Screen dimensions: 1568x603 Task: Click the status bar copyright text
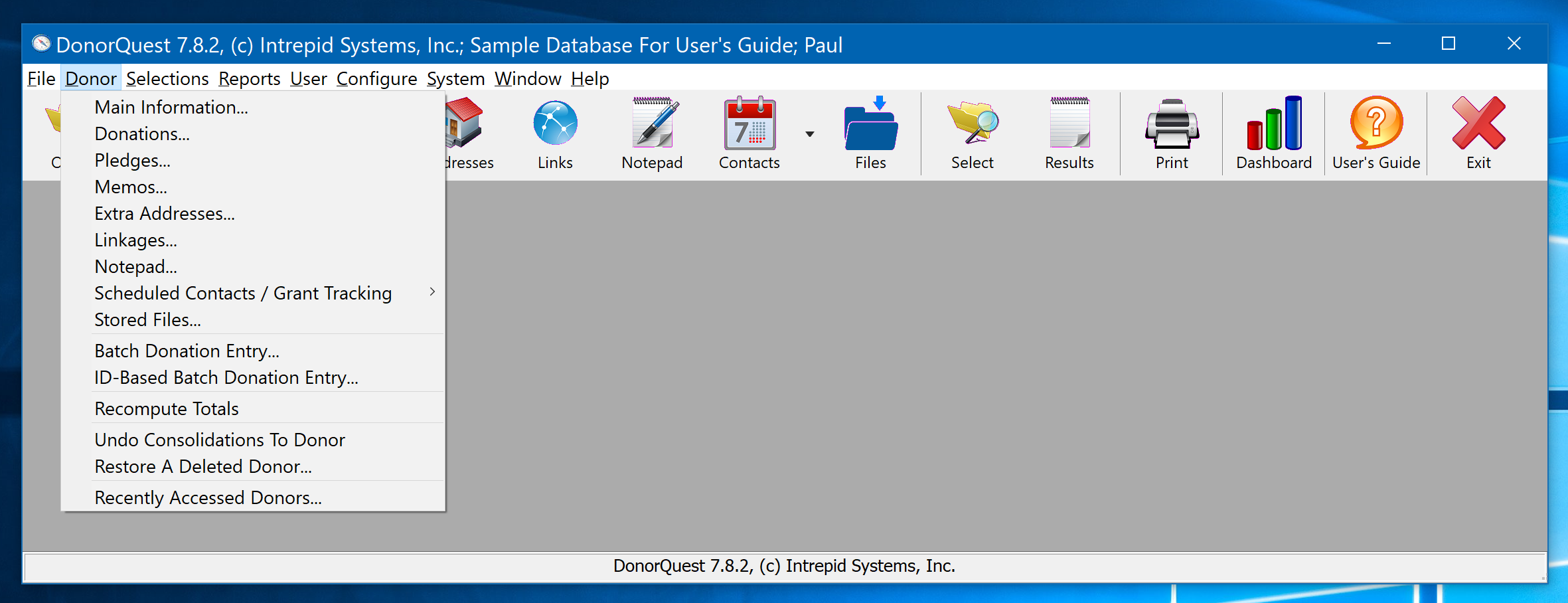click(784, 566)
